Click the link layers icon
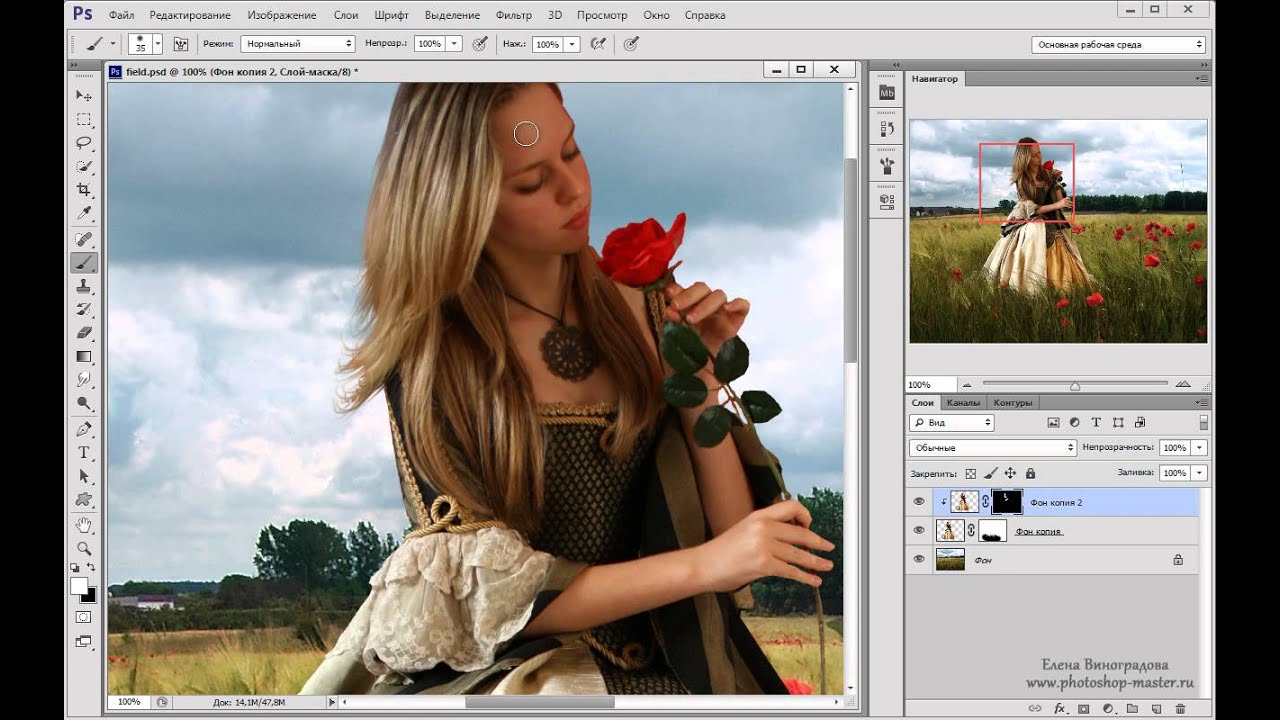This screenshot has width=1280, height=720. [x=1036, y=709]
